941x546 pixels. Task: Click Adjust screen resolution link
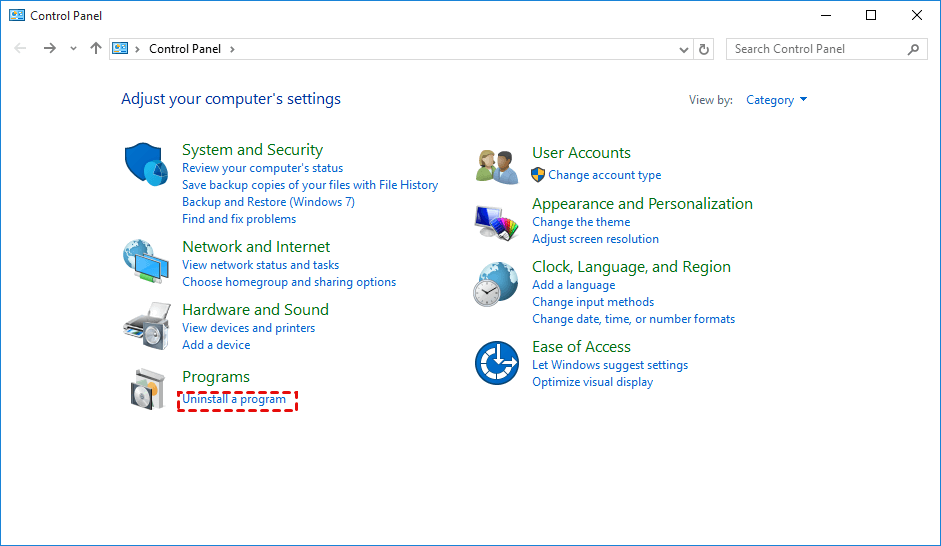596,239
